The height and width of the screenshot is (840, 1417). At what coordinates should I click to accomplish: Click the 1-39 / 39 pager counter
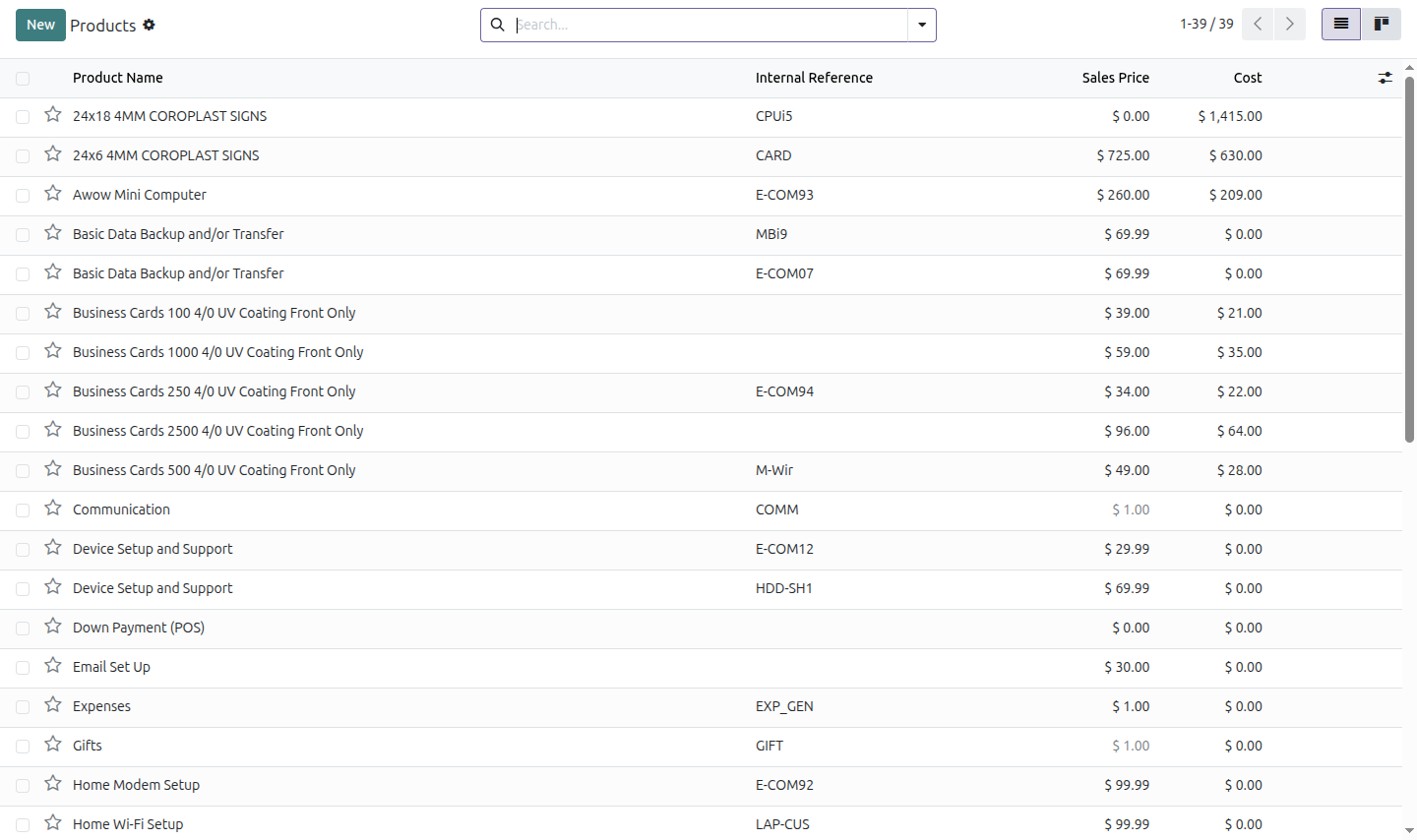1206,24
